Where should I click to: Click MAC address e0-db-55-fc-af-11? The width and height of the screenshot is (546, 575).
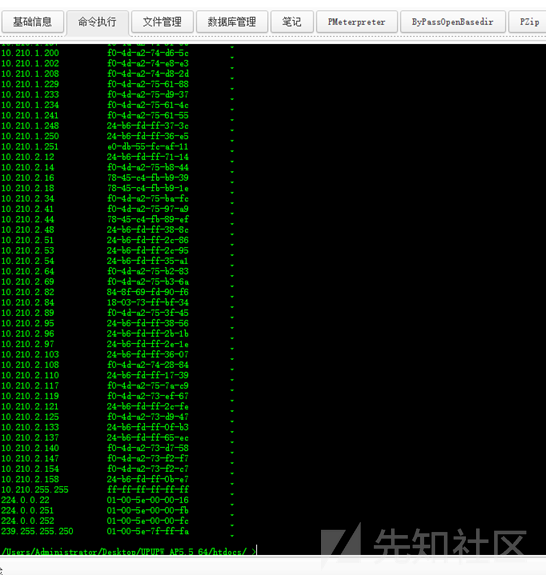tap(148, 147)
